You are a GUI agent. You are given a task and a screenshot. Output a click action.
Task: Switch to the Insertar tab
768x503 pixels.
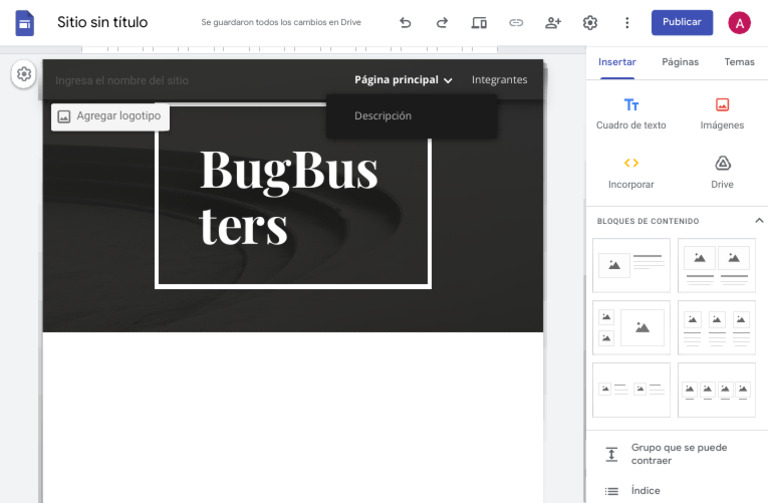pyautogui.click(x=617, y=62)
